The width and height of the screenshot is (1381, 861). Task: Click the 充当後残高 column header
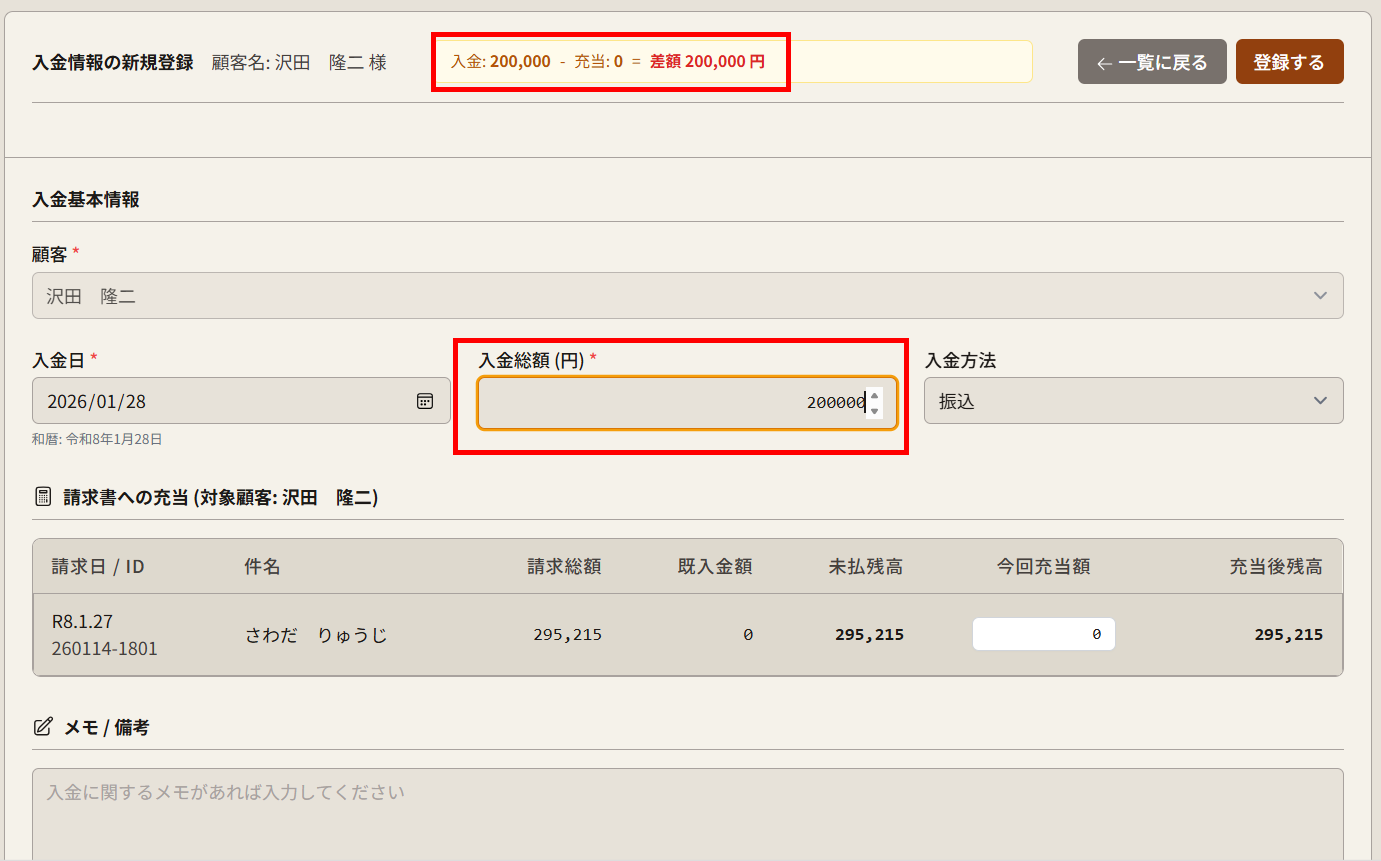1275,567
